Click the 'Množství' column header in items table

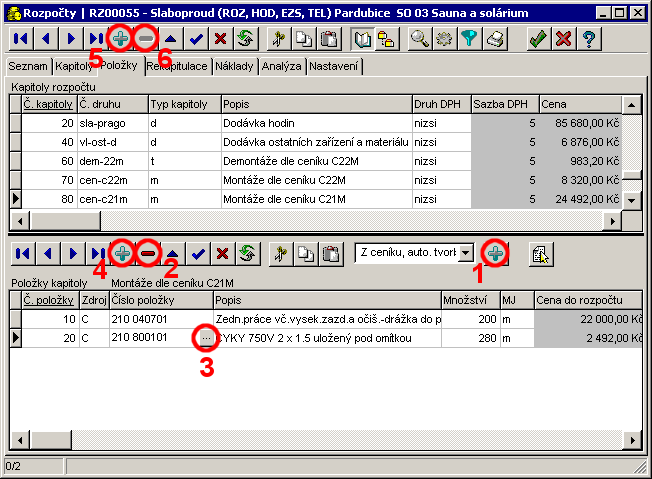pyautogui.click(x=470, y=299)
